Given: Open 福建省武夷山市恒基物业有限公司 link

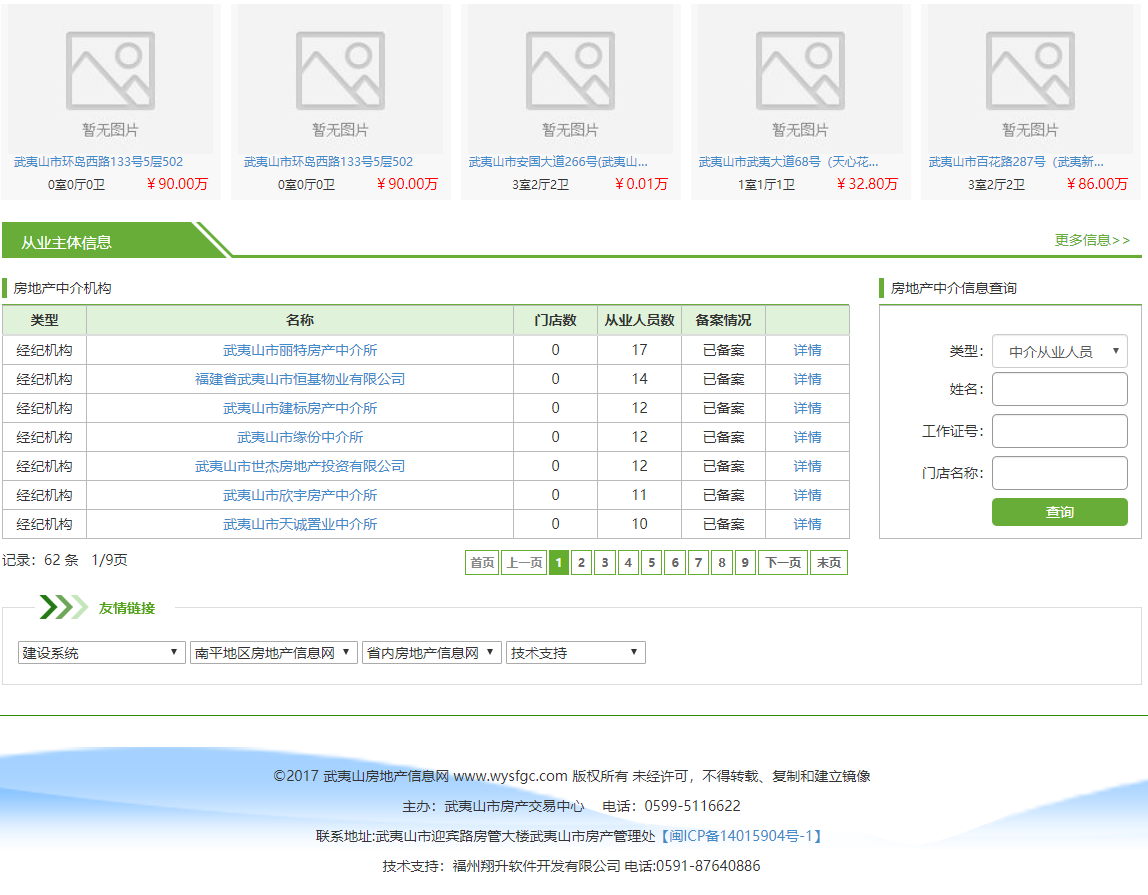Looking at the screenshot, I should 300,379.
